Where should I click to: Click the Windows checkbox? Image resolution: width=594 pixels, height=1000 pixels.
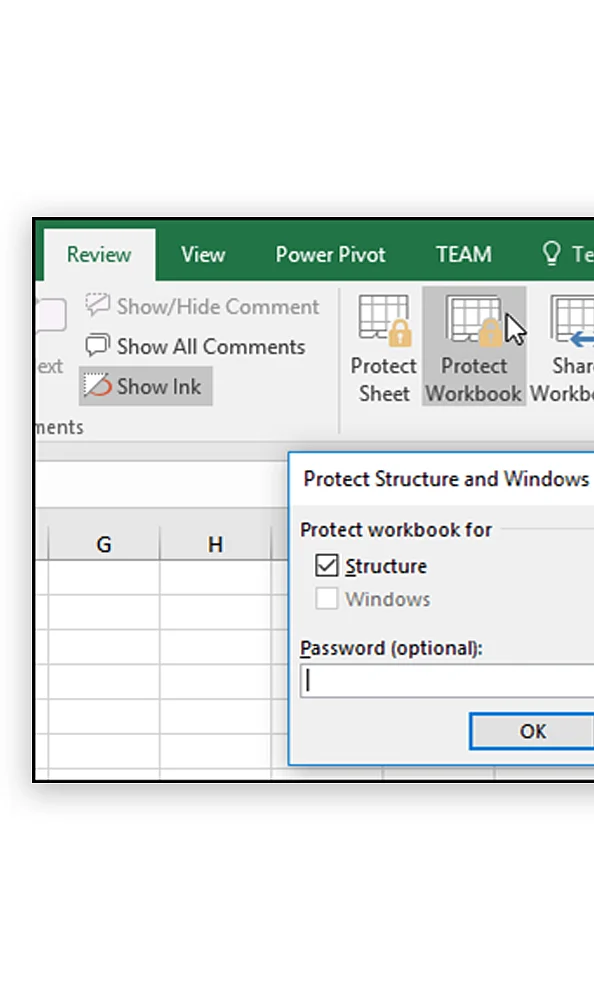click(327, 598)
